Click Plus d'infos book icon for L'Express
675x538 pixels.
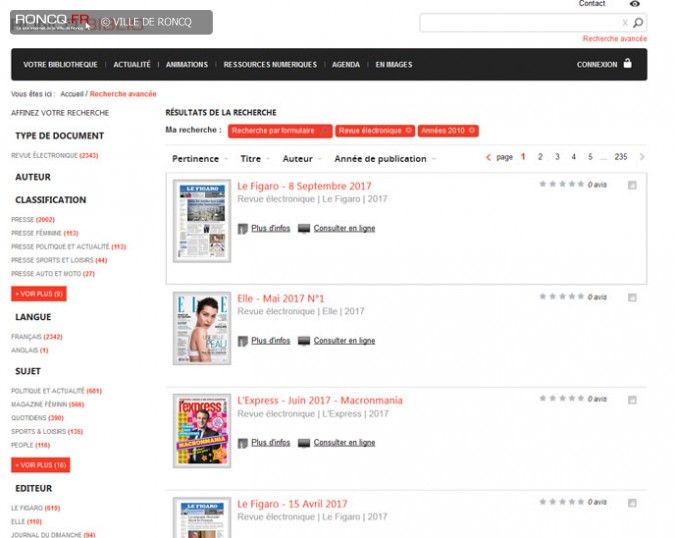point(243,443)
